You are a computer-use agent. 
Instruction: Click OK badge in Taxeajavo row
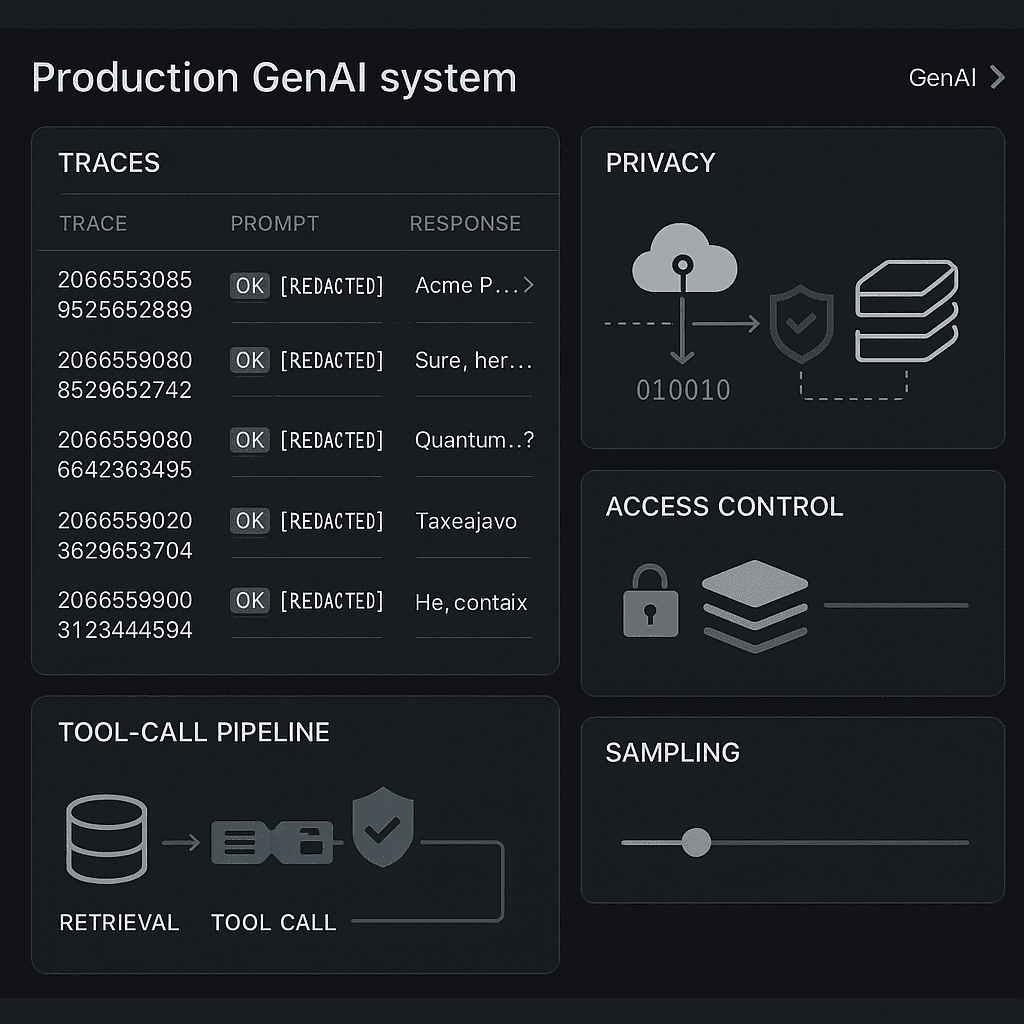pyautogui.click(x=249, y=520)
